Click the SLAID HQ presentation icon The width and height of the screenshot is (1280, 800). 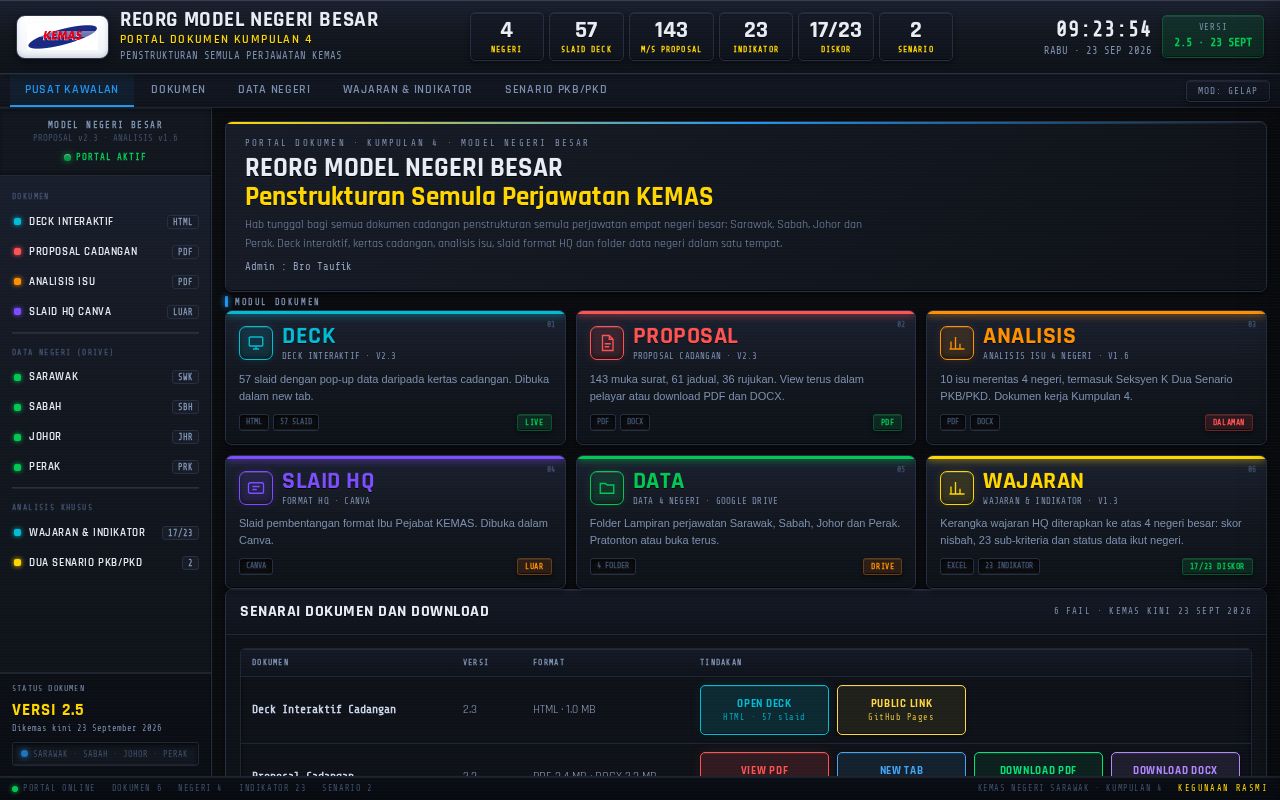pyautogui.click(x=256, y=488)
